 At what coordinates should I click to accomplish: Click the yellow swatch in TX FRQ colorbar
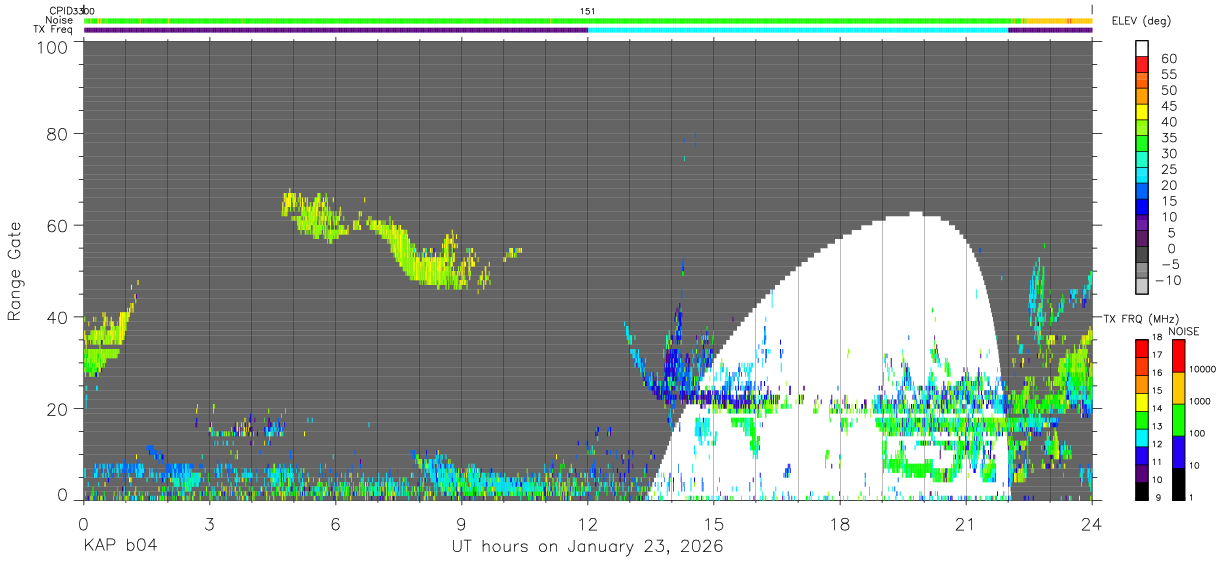point(1142,402)
